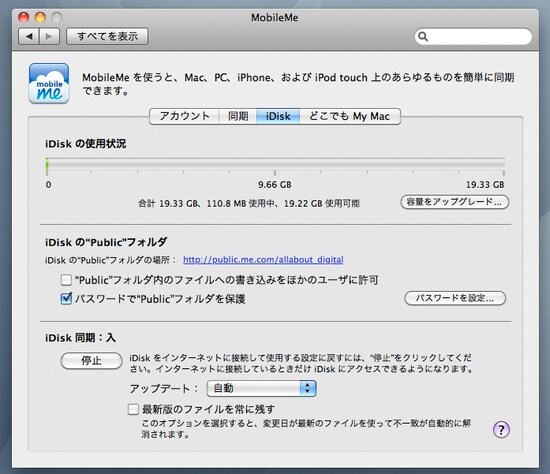Stop iDisk sync with 停止 button
Viewport: 550px width, 474px height.
pyautogui.click(x=91, y=361)
